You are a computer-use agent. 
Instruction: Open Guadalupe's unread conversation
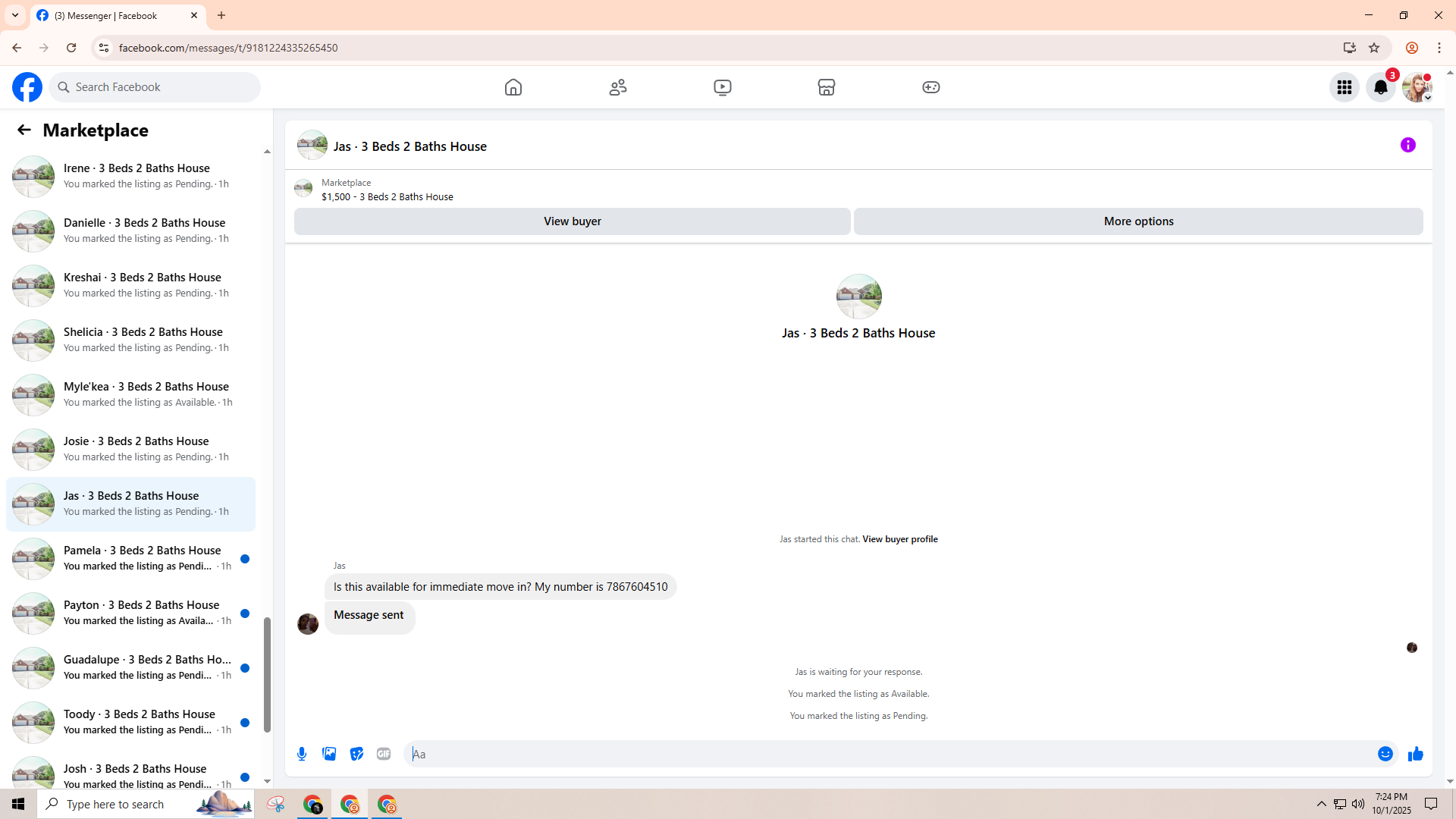click(x=130, y=667)
